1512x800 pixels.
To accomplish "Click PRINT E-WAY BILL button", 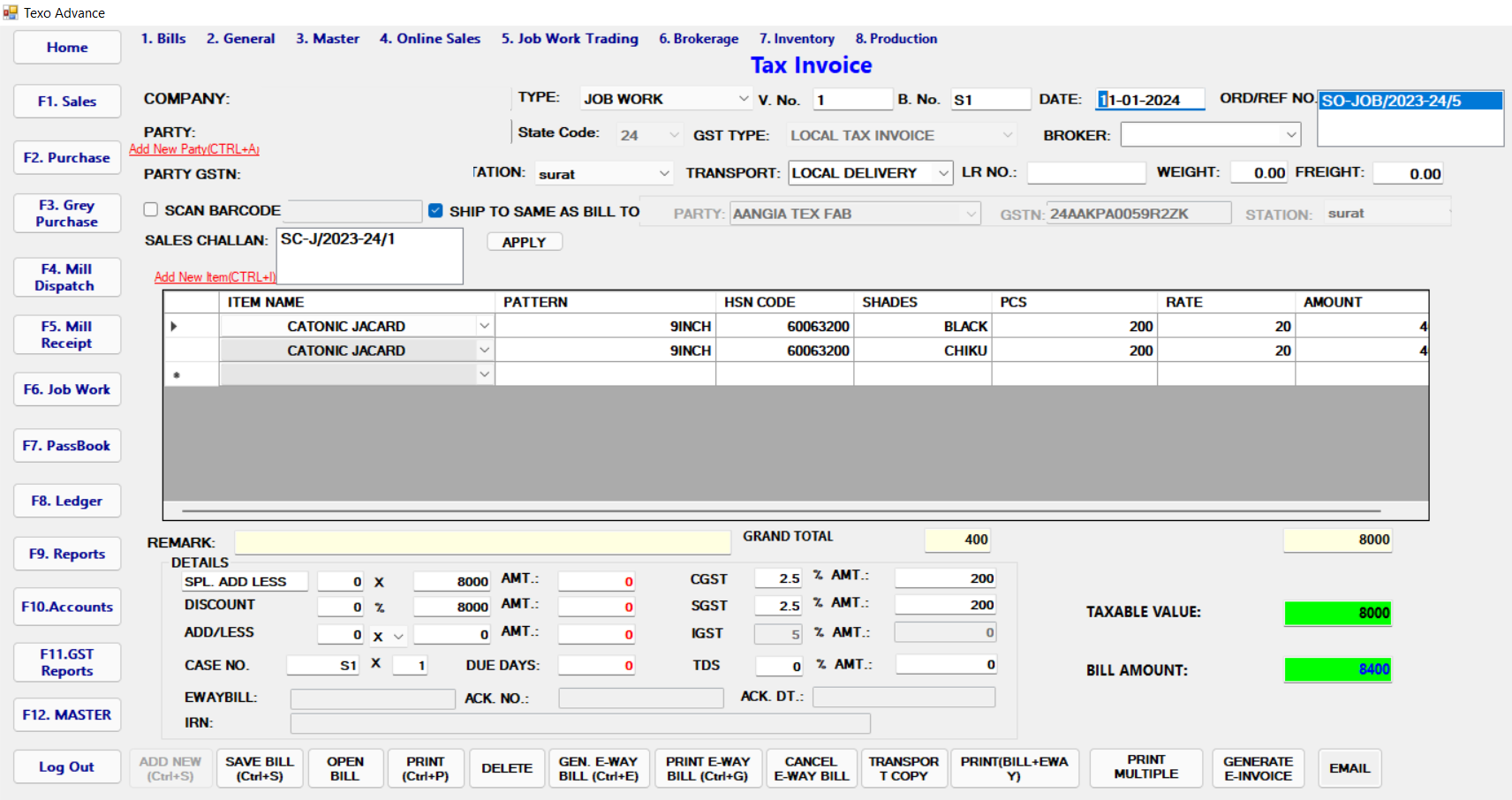I will pyautogui.click(x=708, y=768).
